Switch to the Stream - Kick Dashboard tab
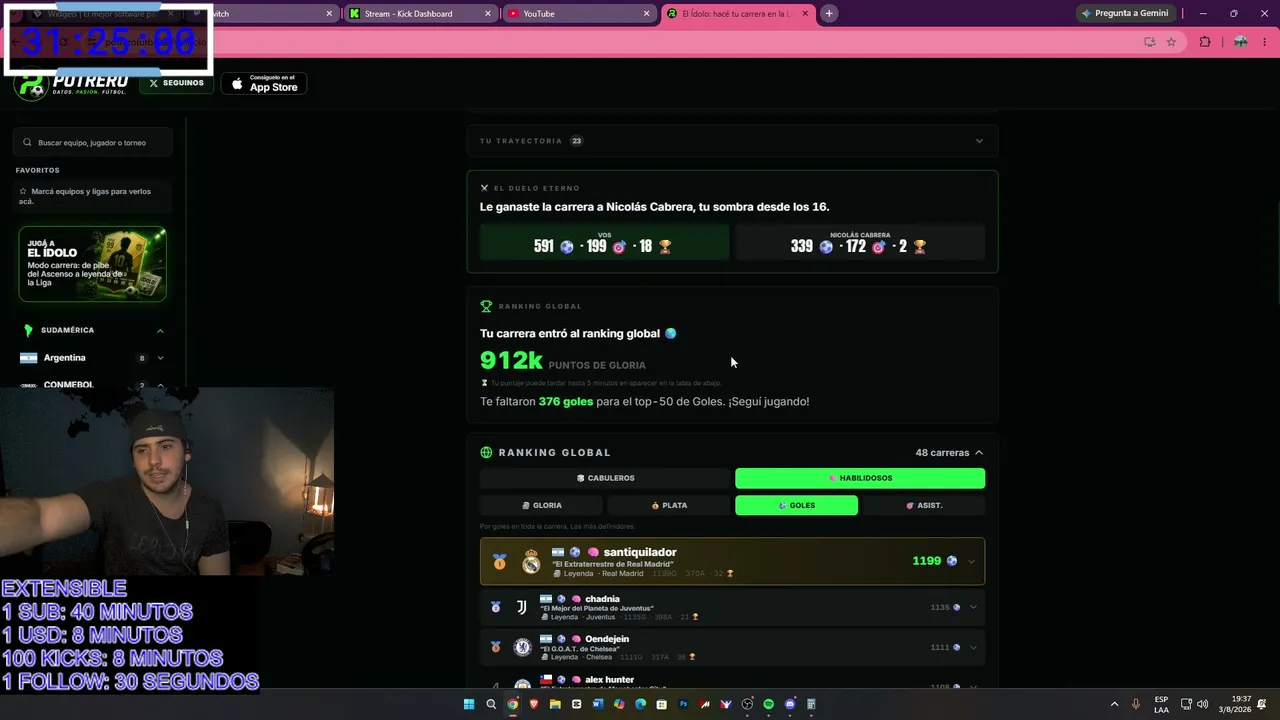 (x=420, y=14)
